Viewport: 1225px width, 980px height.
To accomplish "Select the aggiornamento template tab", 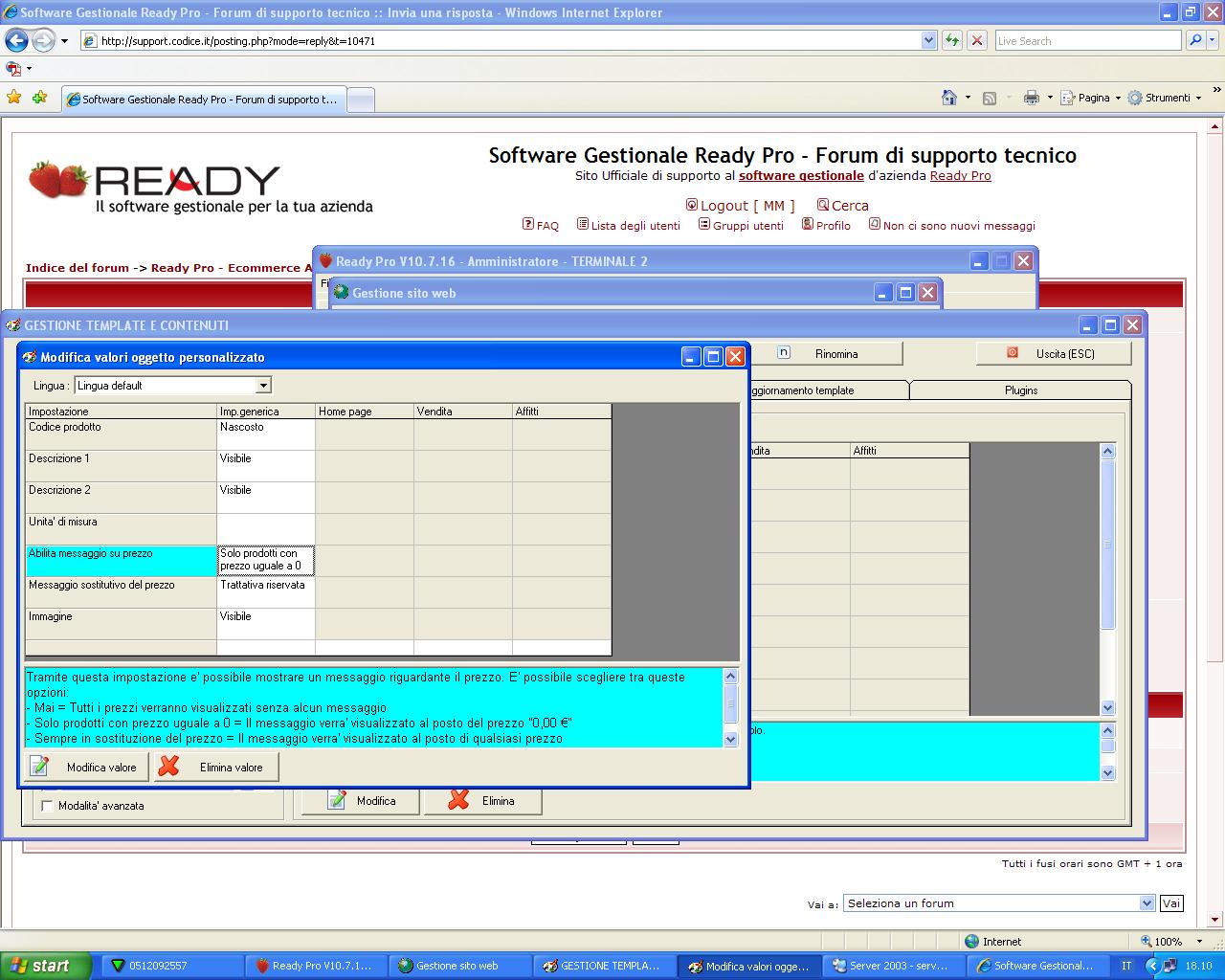I will (x=829, y=390).
